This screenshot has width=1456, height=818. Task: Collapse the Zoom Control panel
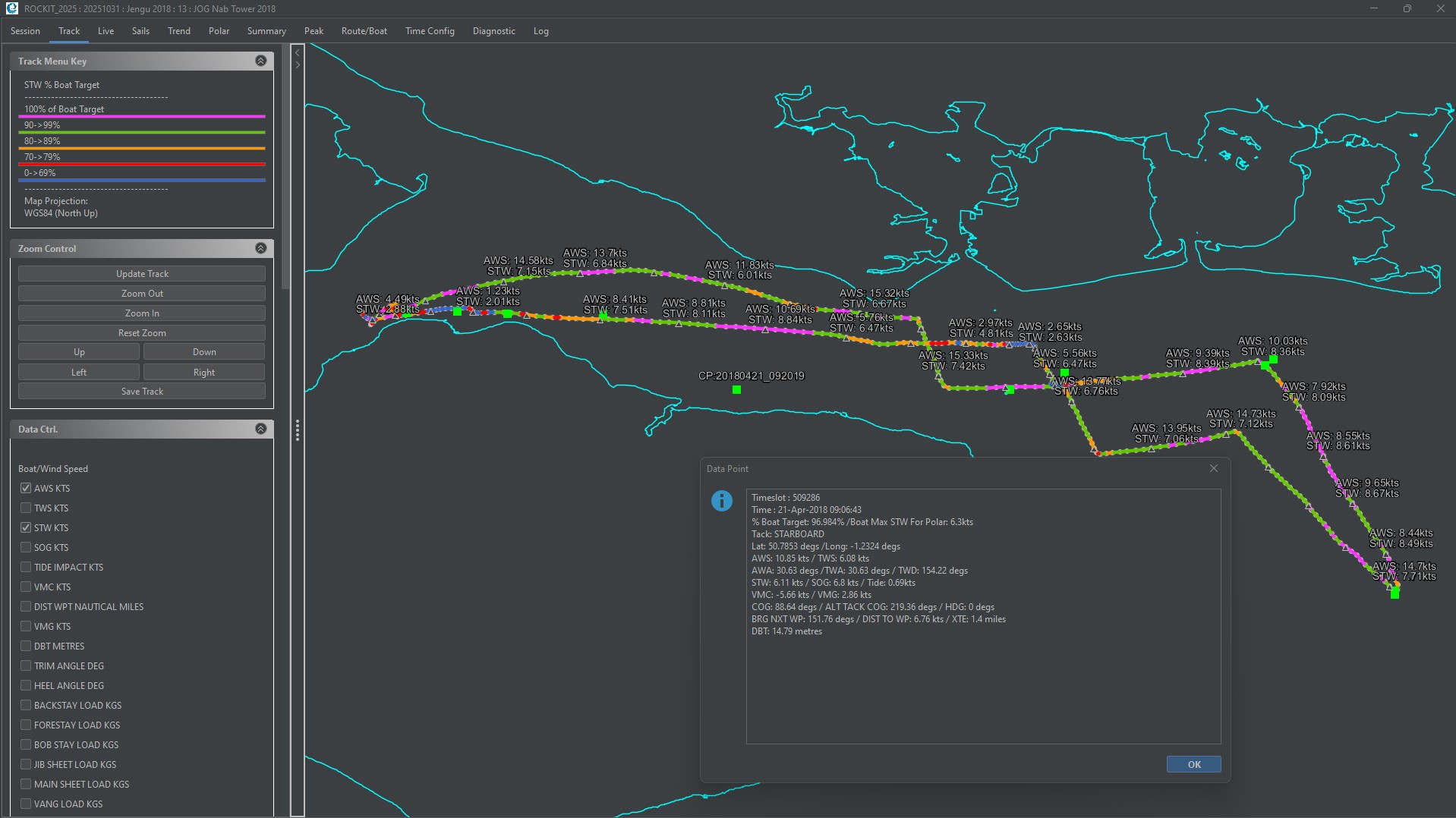coord(260,248)
